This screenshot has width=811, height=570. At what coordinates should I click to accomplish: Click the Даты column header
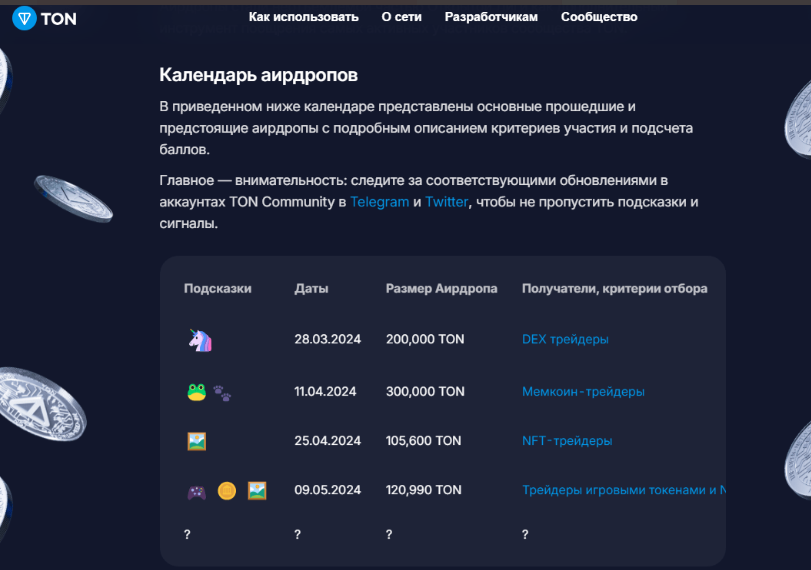[311, 289]
